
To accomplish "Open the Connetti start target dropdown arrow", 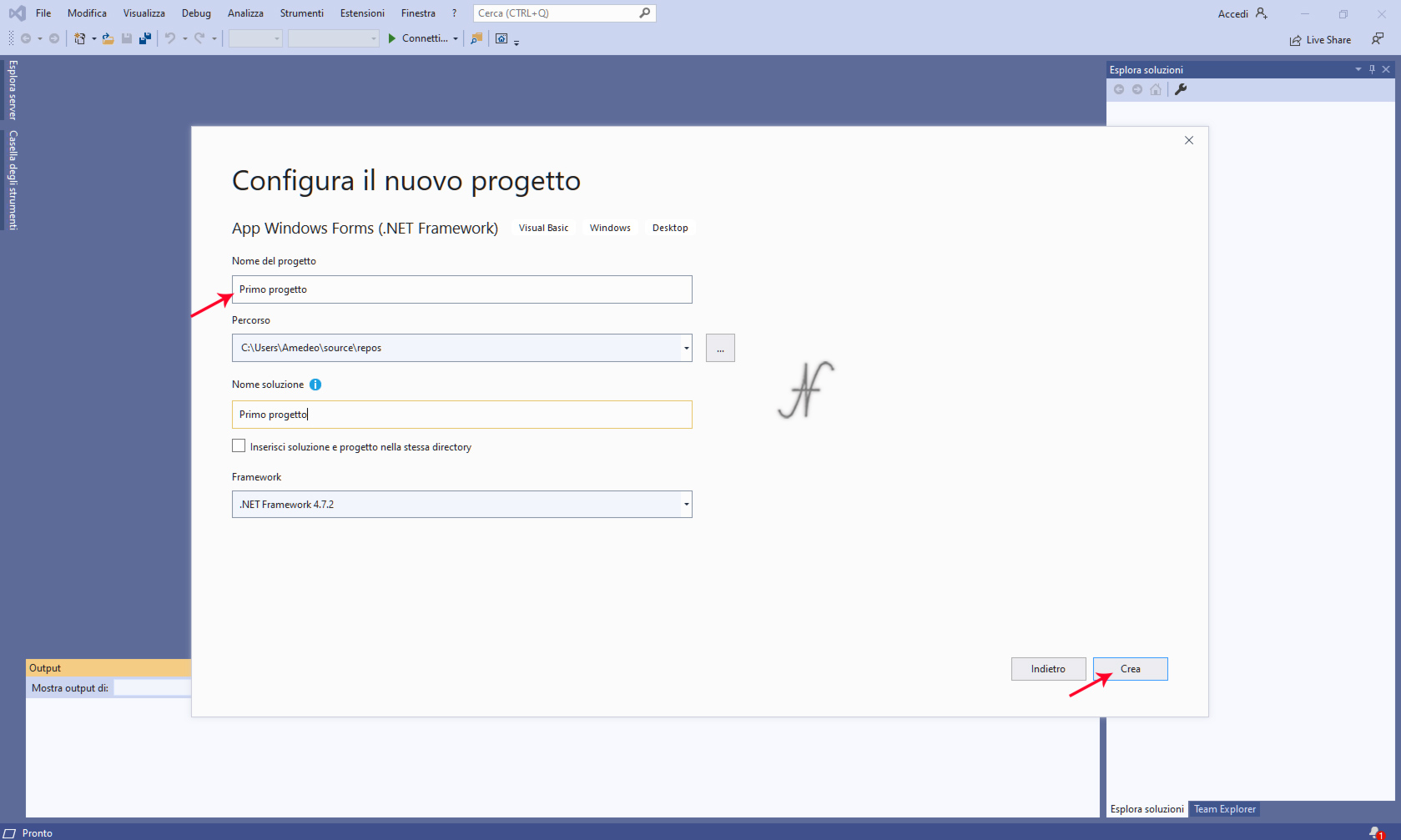I will (456, 38).
